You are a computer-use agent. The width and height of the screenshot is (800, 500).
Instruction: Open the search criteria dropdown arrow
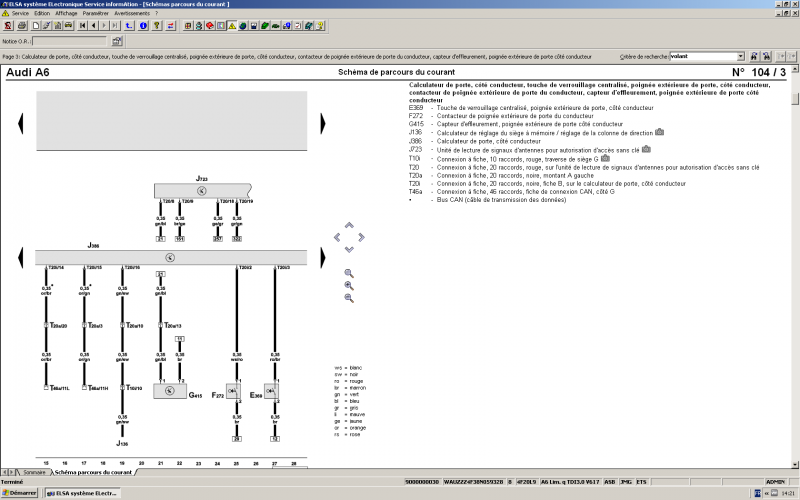[740, 57]
